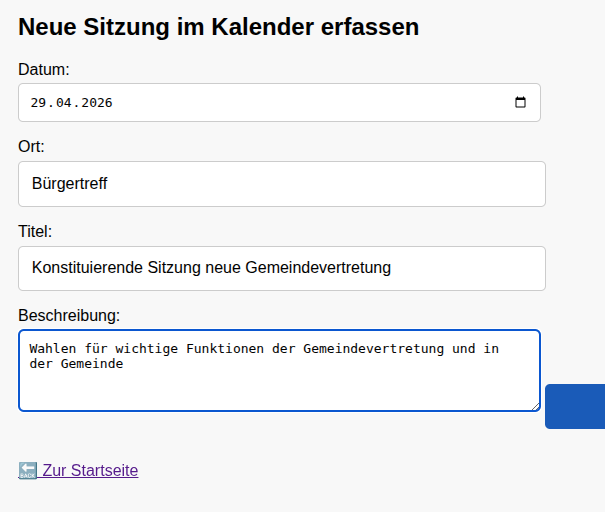
Task: Click into the Titel input field
Action: coord(281,268)
